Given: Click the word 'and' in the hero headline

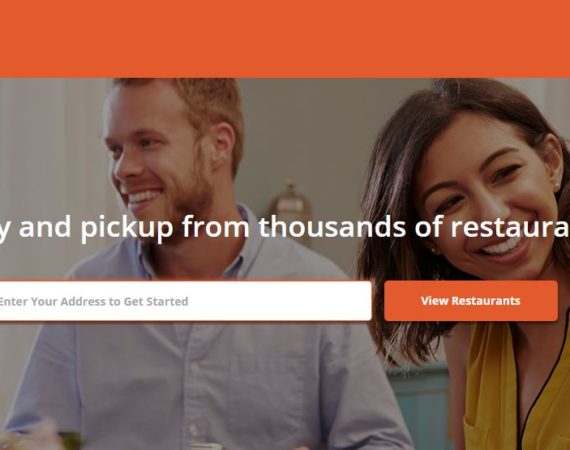Looking at the screenshot, I should [45, 226].
